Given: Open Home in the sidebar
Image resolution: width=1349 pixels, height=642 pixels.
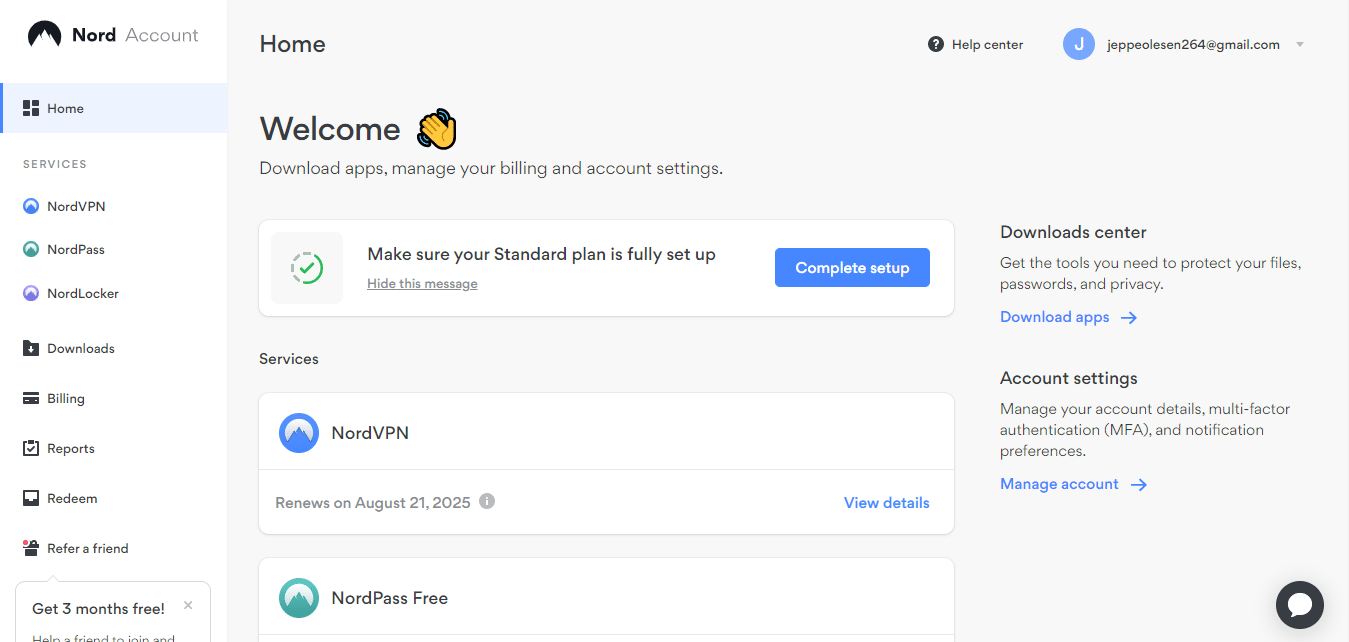Looking at the screenshot, I should point(65,108).
